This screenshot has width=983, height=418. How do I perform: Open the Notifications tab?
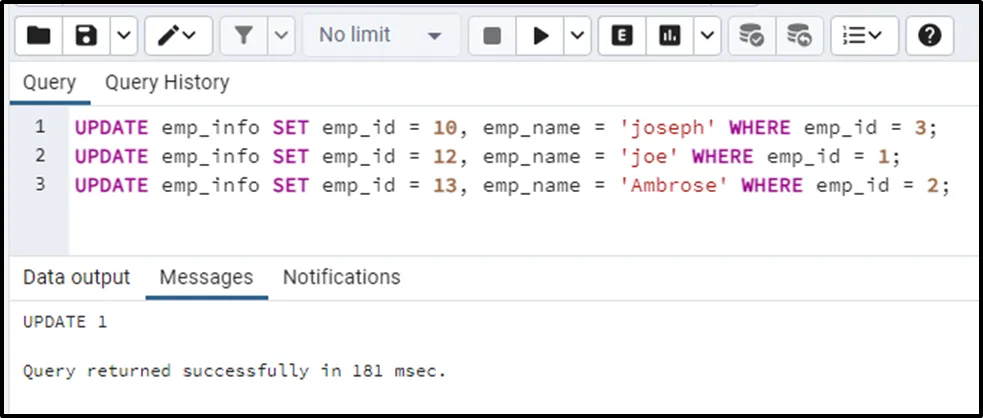pos(341,277)
